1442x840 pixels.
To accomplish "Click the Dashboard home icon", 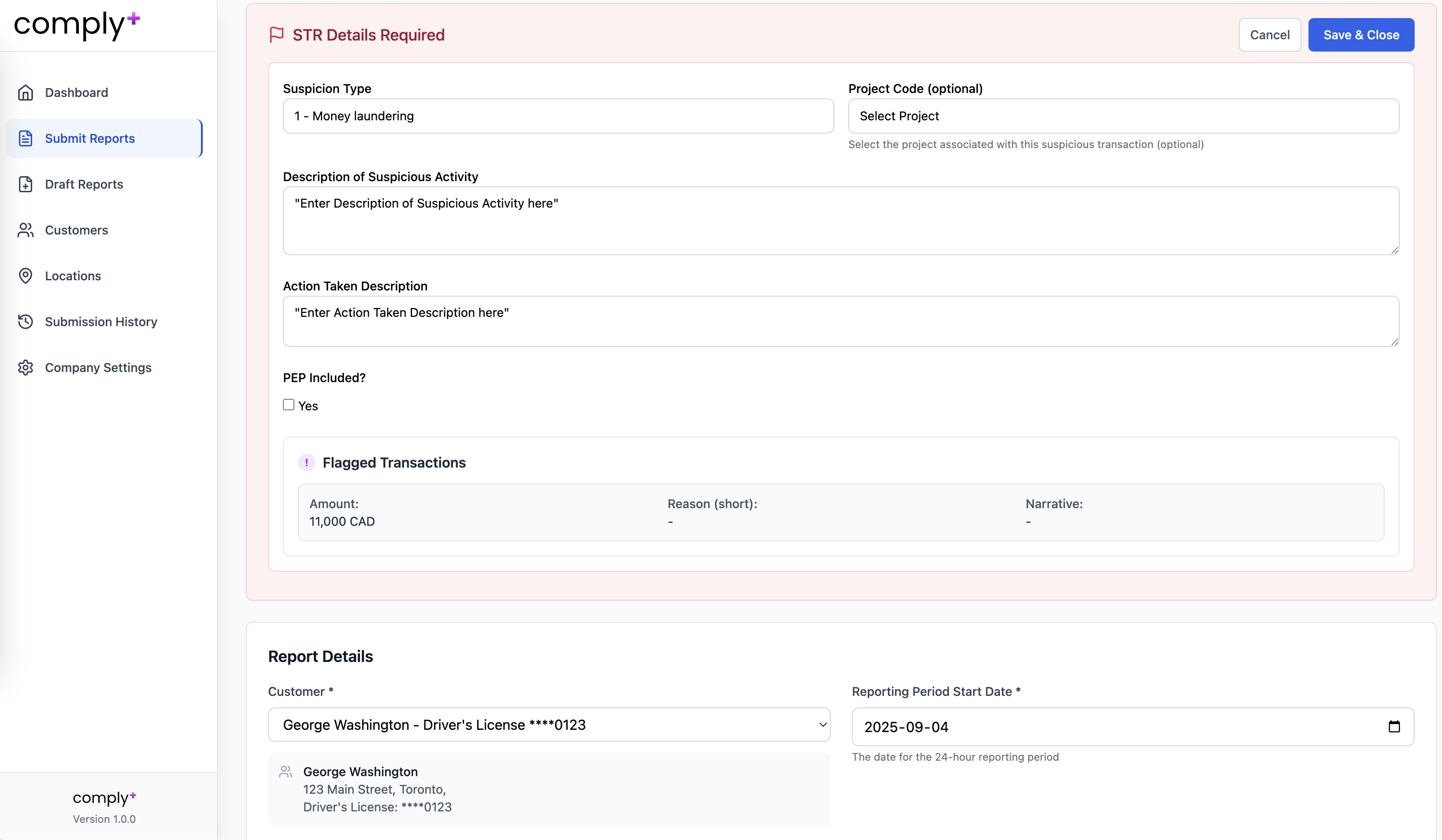I will click(x=26, y=92).
